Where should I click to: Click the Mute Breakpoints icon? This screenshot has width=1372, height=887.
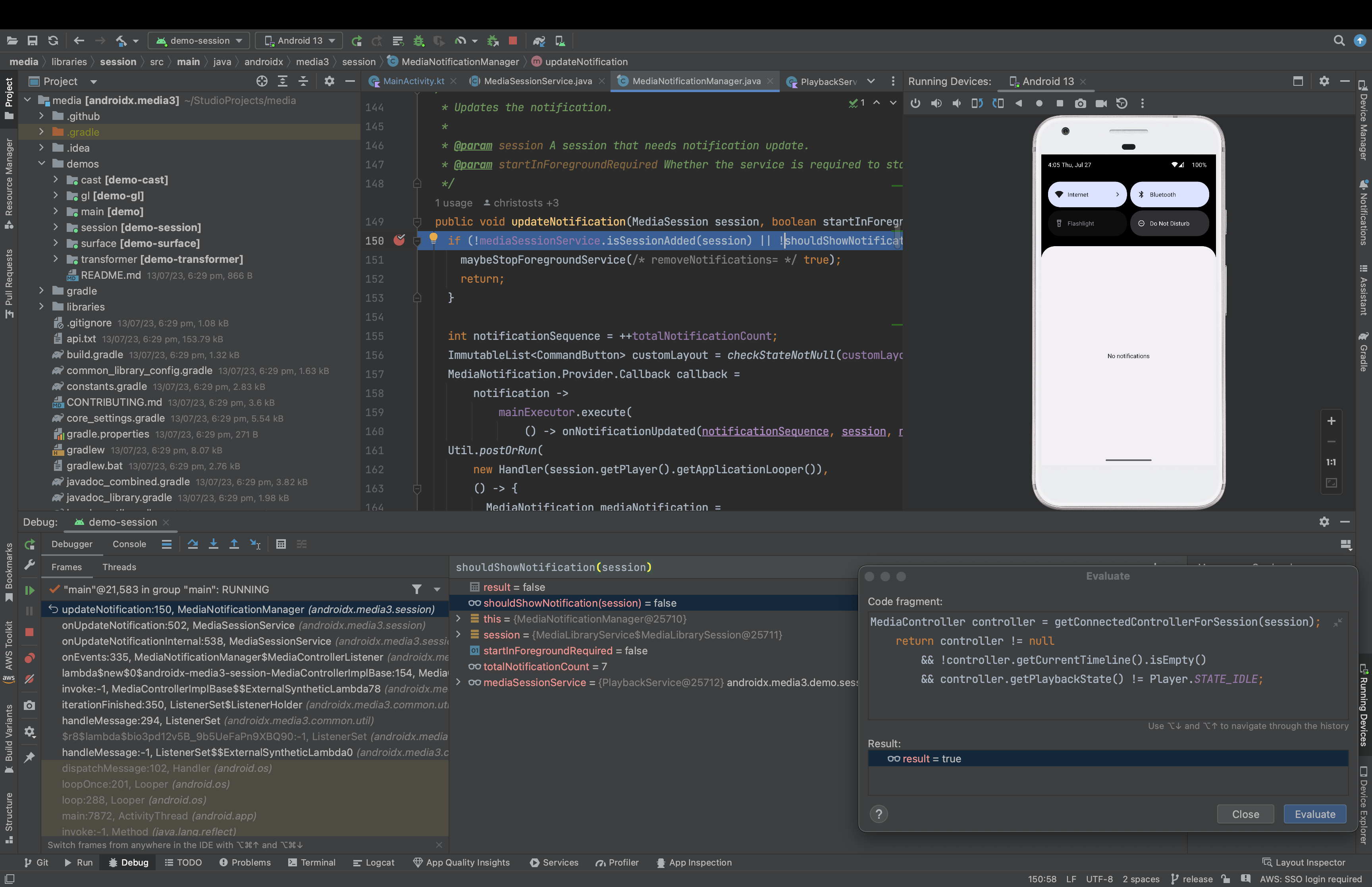[29, 679]
